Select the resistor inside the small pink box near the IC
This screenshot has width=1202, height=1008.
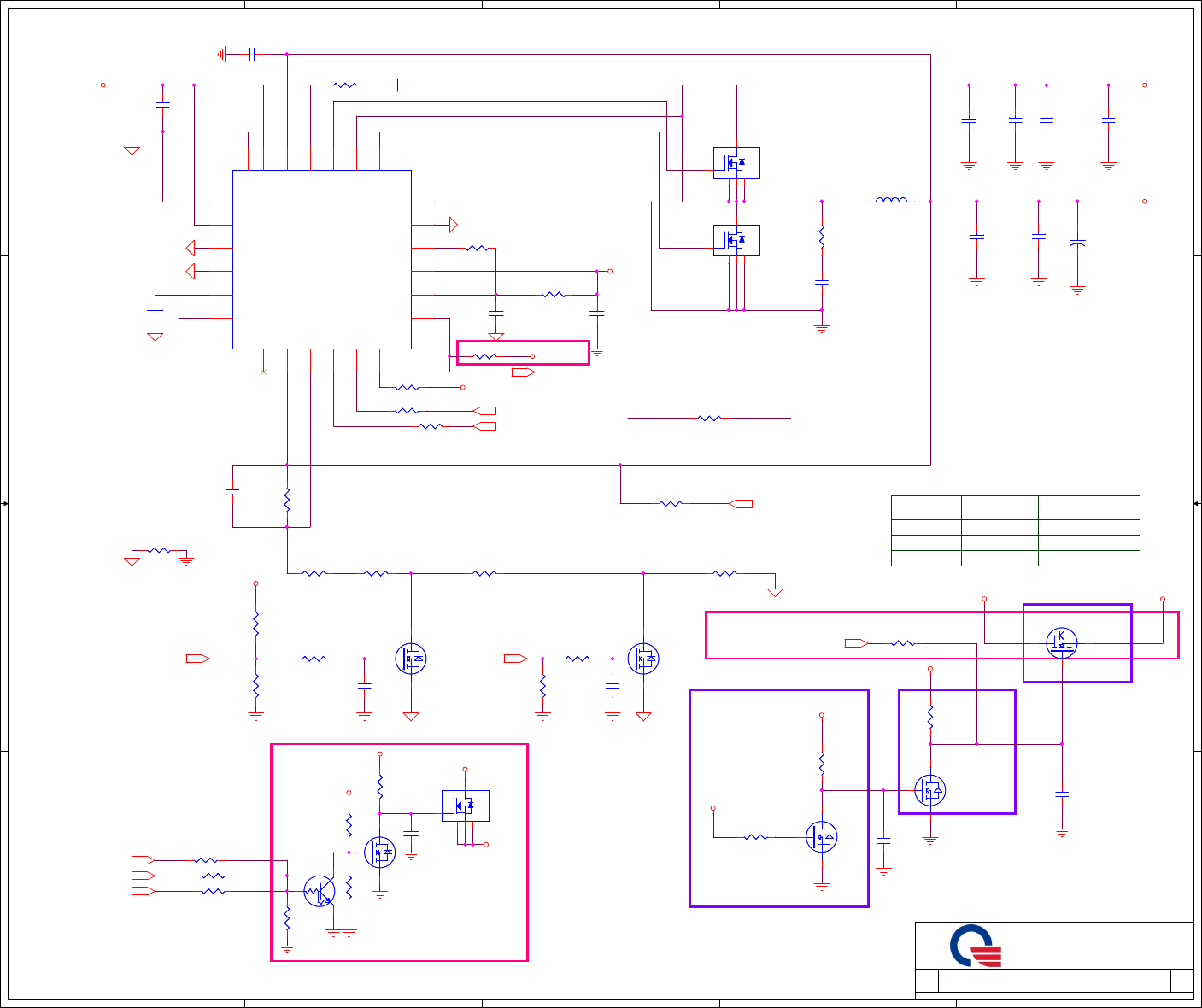(484, 356)
